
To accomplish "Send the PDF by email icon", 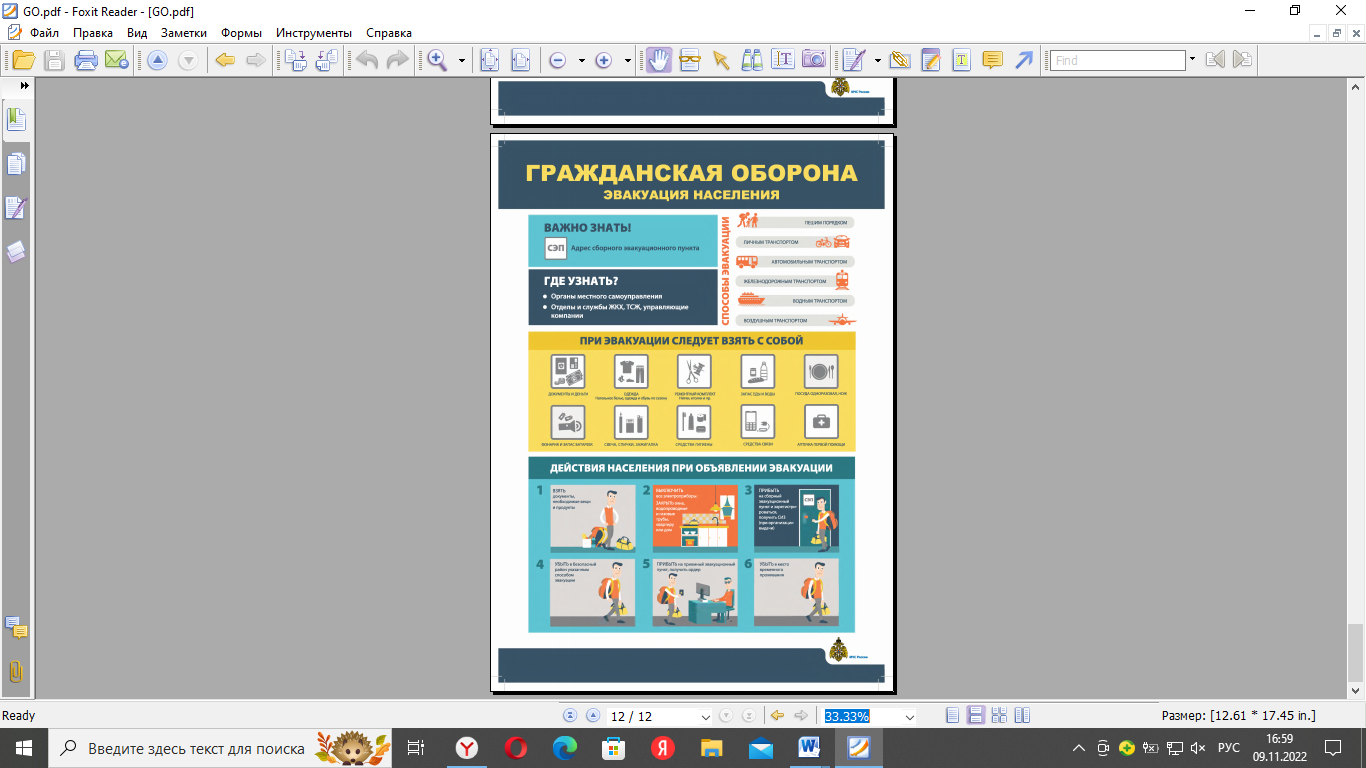I will pos(116,60).
